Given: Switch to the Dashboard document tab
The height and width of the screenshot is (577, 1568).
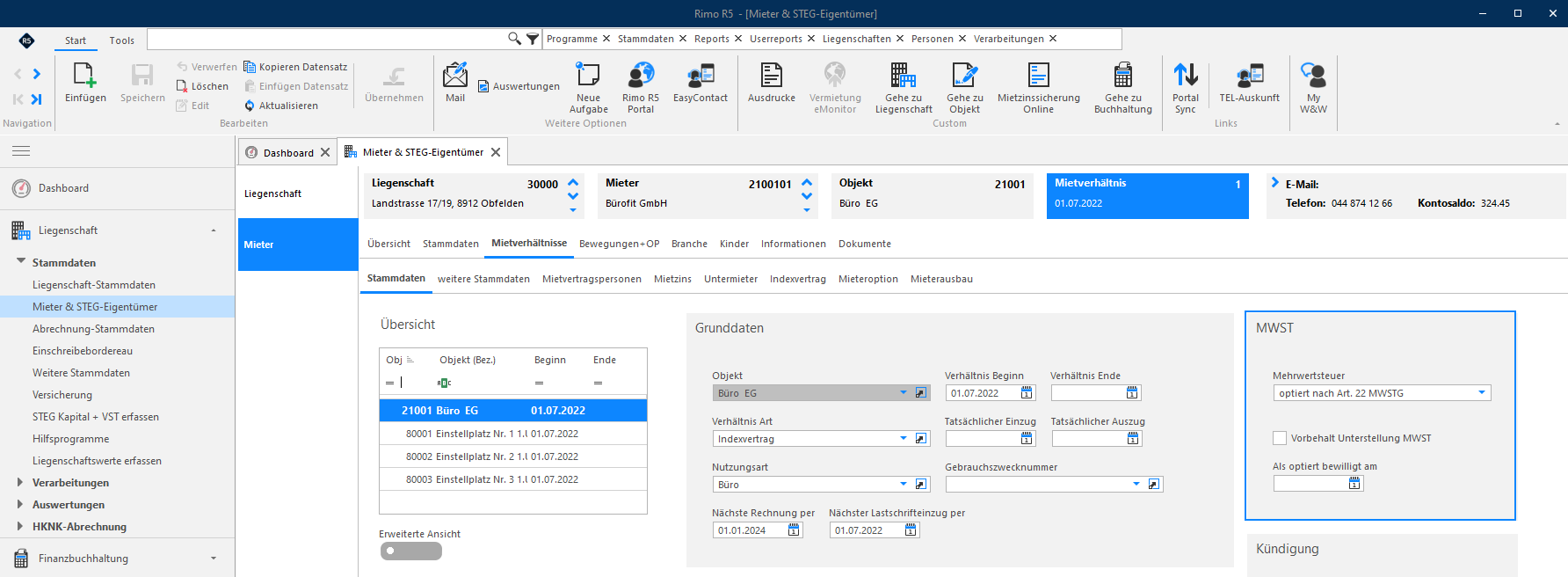Looking at the screenshot, I should pyautogui.click(x=288, y=152).
